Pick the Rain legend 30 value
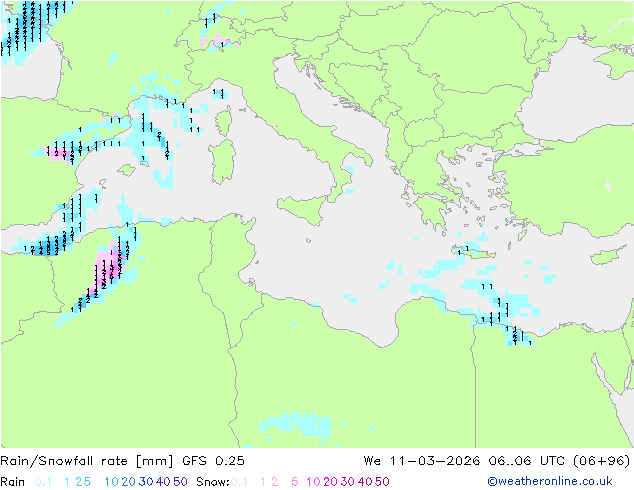Image resolution: width=634 pixels, height=490 pixels. point(146,482)
